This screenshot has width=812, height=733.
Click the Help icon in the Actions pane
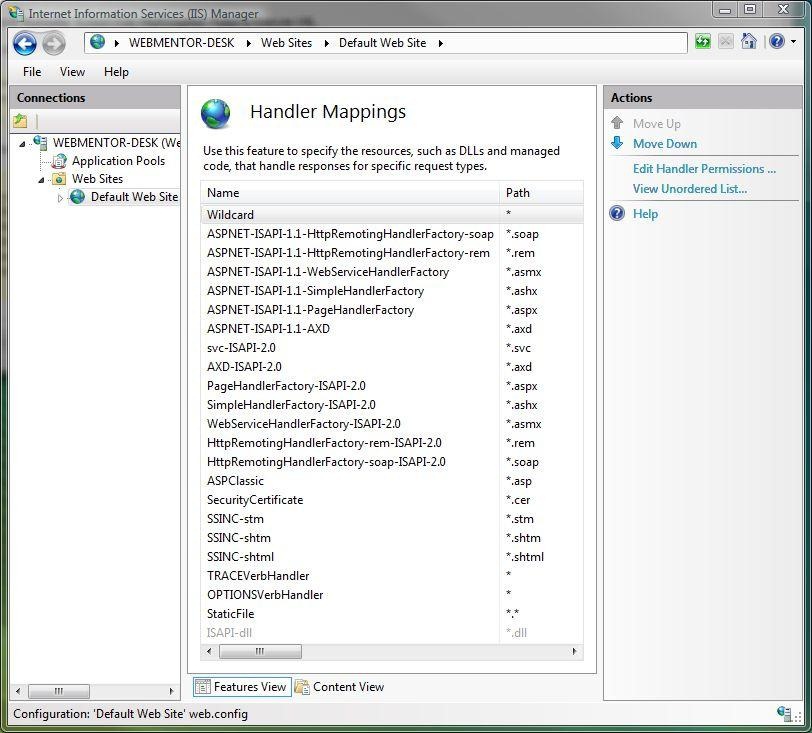tap(617, 213)
